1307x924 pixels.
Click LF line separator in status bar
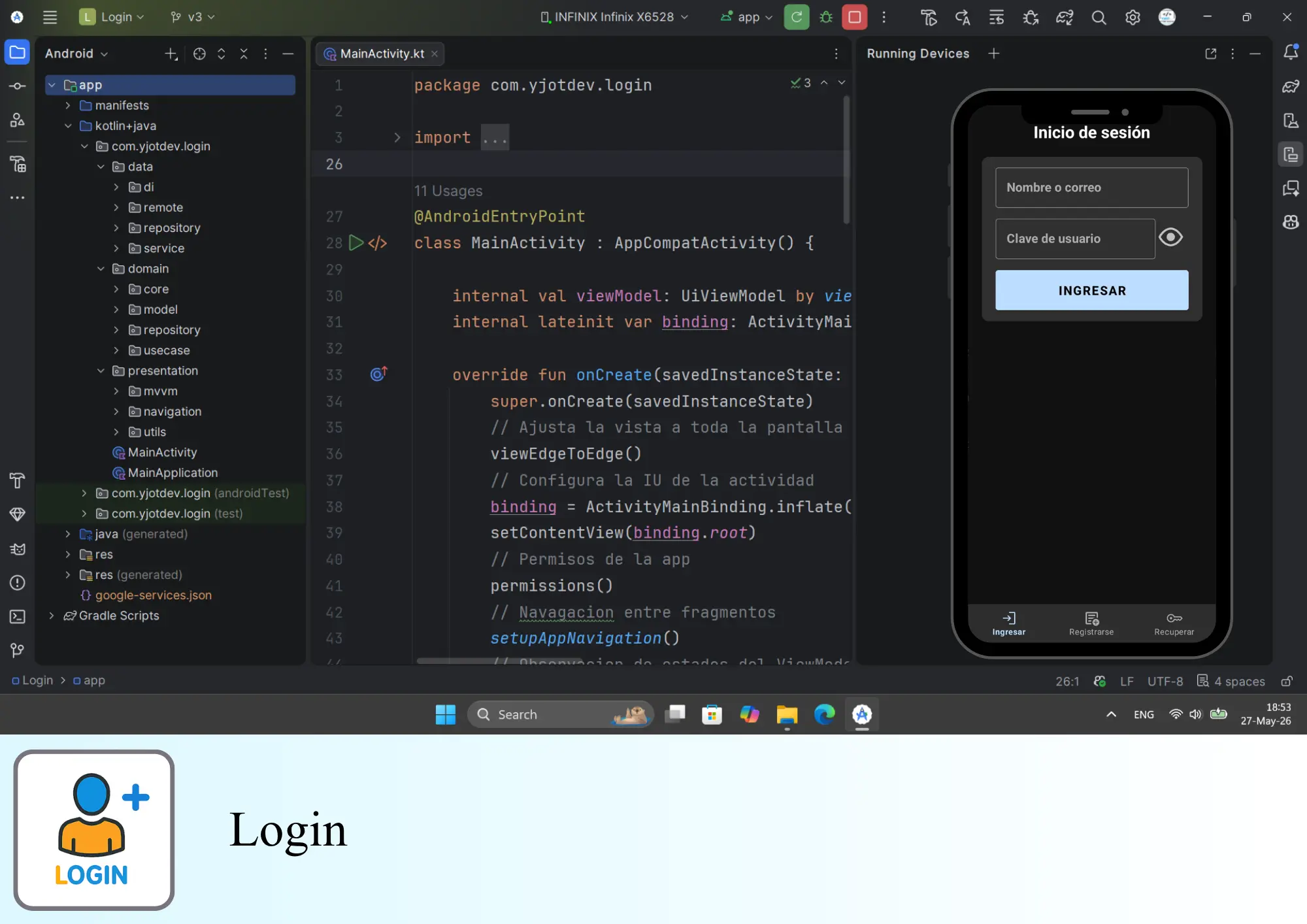tap(1127, 681)
